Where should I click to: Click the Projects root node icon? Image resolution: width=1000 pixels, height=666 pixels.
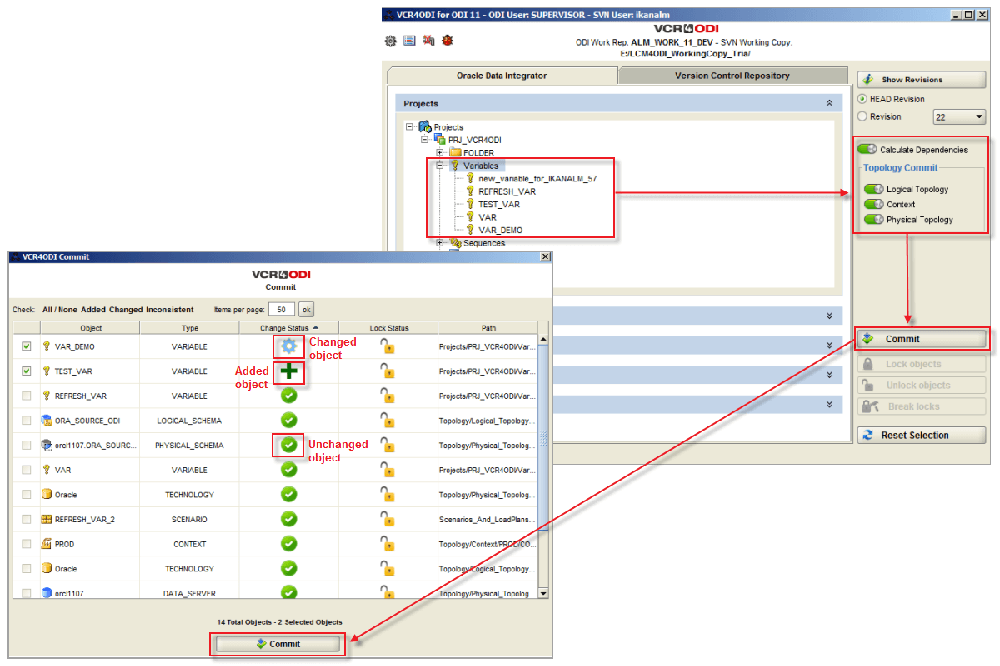pos(425,127)
